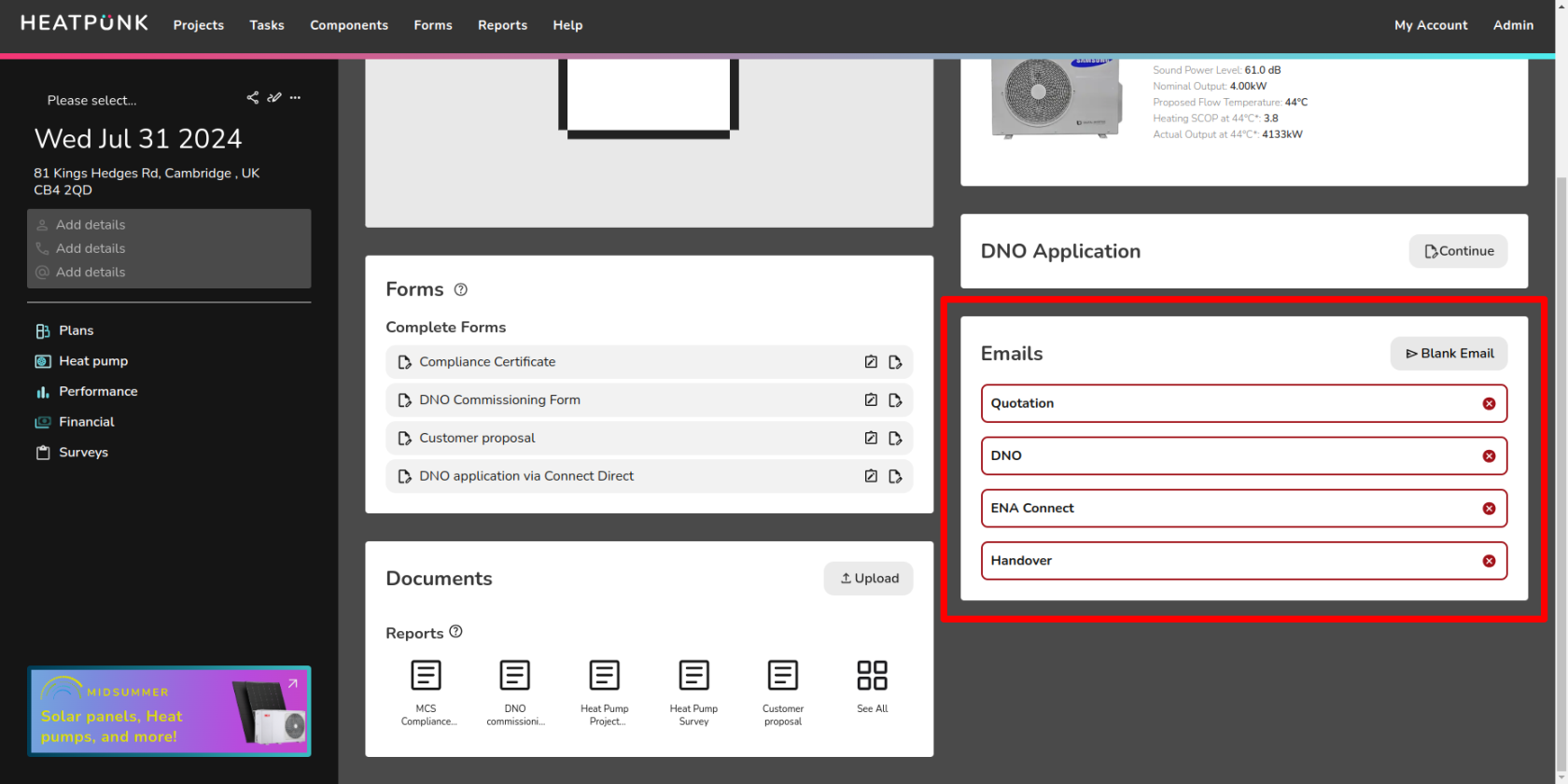Viewport: 1568px width, 784px height.
Task: Click edit icon on Customer proposal row
Action: tap(871, 439)
